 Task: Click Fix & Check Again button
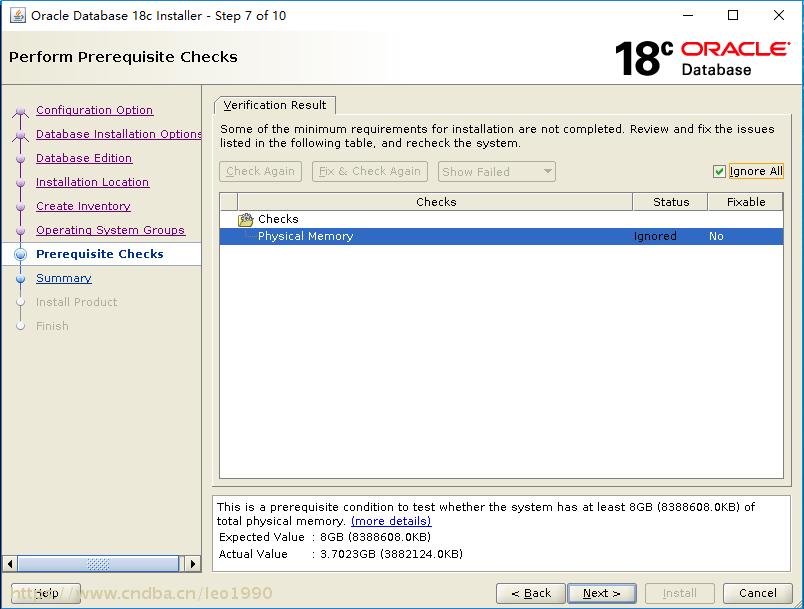click(370, 172)
